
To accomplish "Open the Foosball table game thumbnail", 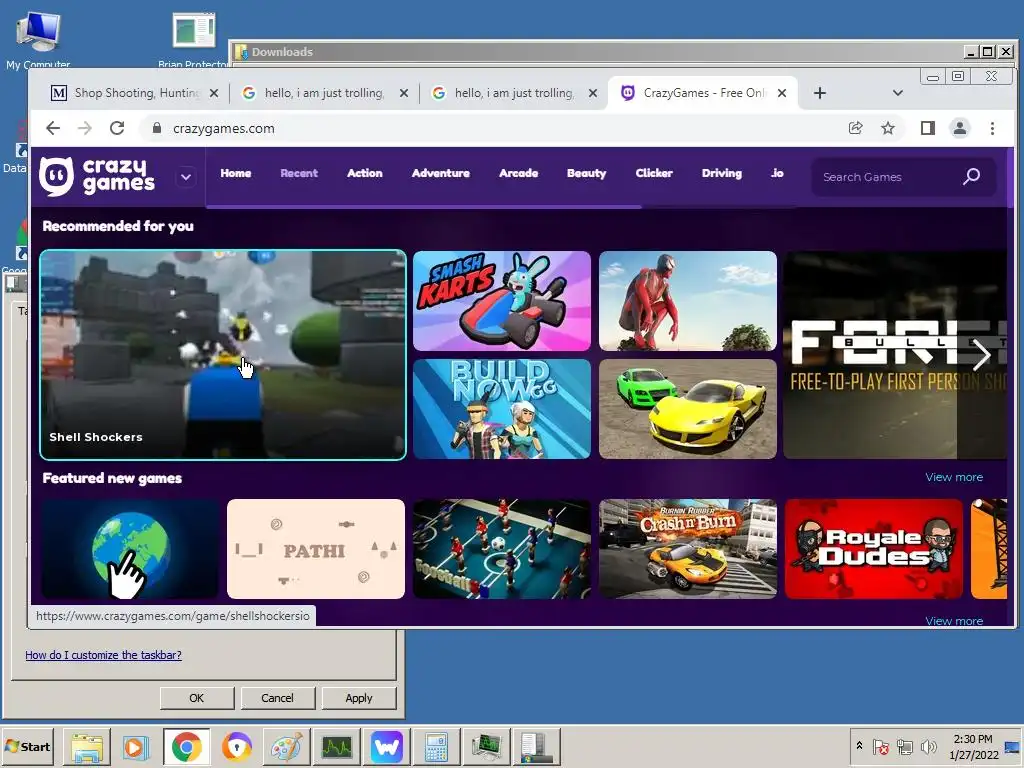I will pos(502,549).
